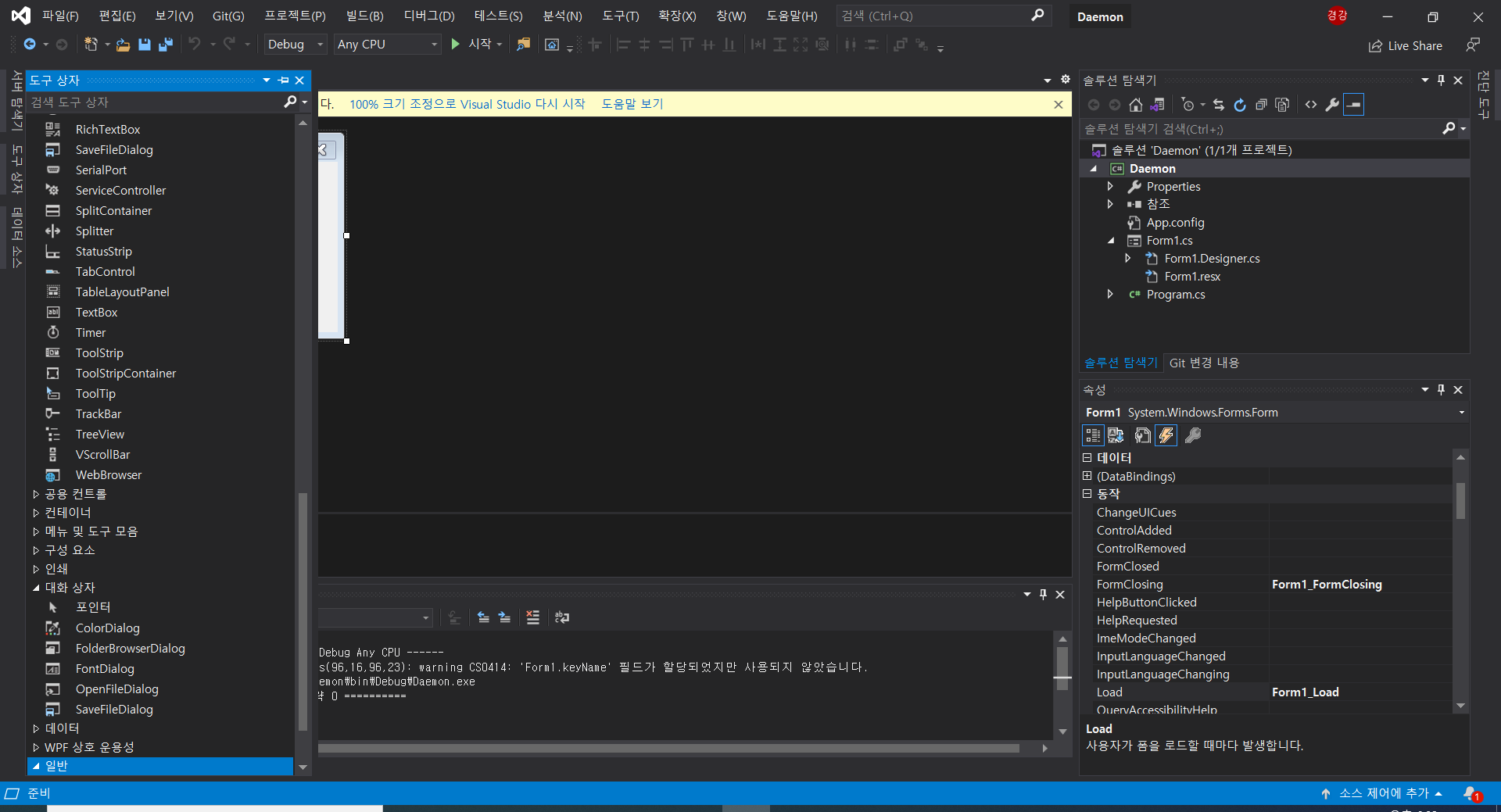The image size is (1501, 812).
Task: Click the Open File folder icon
Action: click(x=123, y=45)
